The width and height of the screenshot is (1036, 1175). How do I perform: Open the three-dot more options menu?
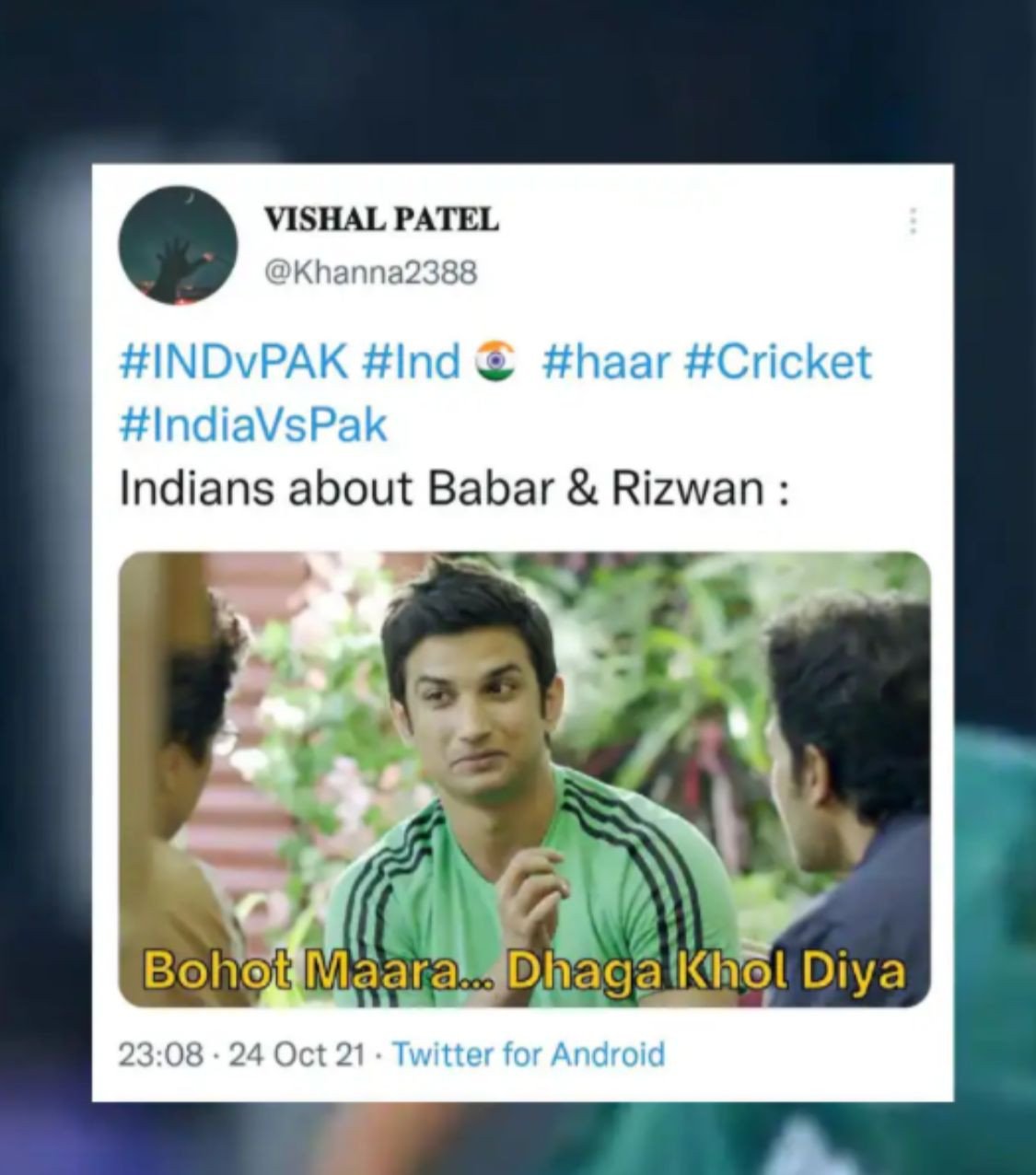click(x=913, y=221)
